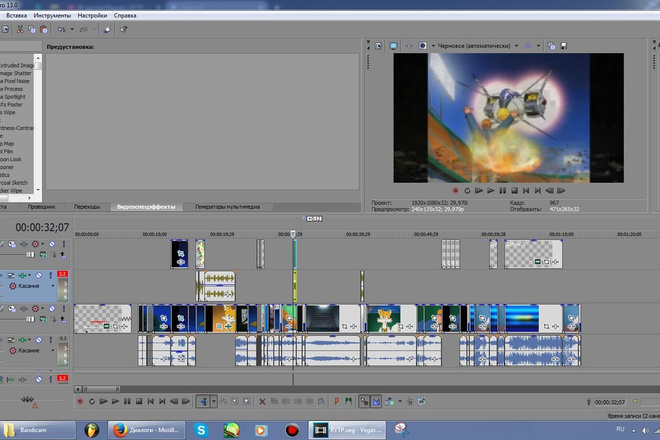Toggle Lock Envelopes to Events icon
Image resolution: width=660 pixels, height=440 pixels.
click(410, 402)
